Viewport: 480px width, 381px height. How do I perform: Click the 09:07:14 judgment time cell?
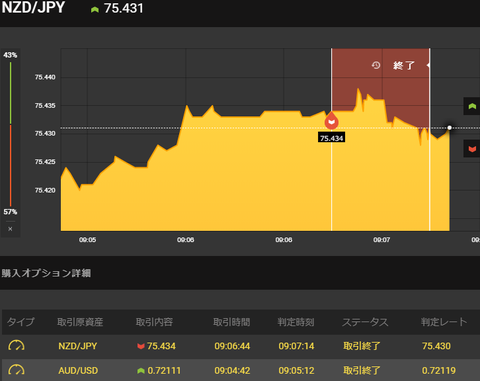click(x=296, y=346)
